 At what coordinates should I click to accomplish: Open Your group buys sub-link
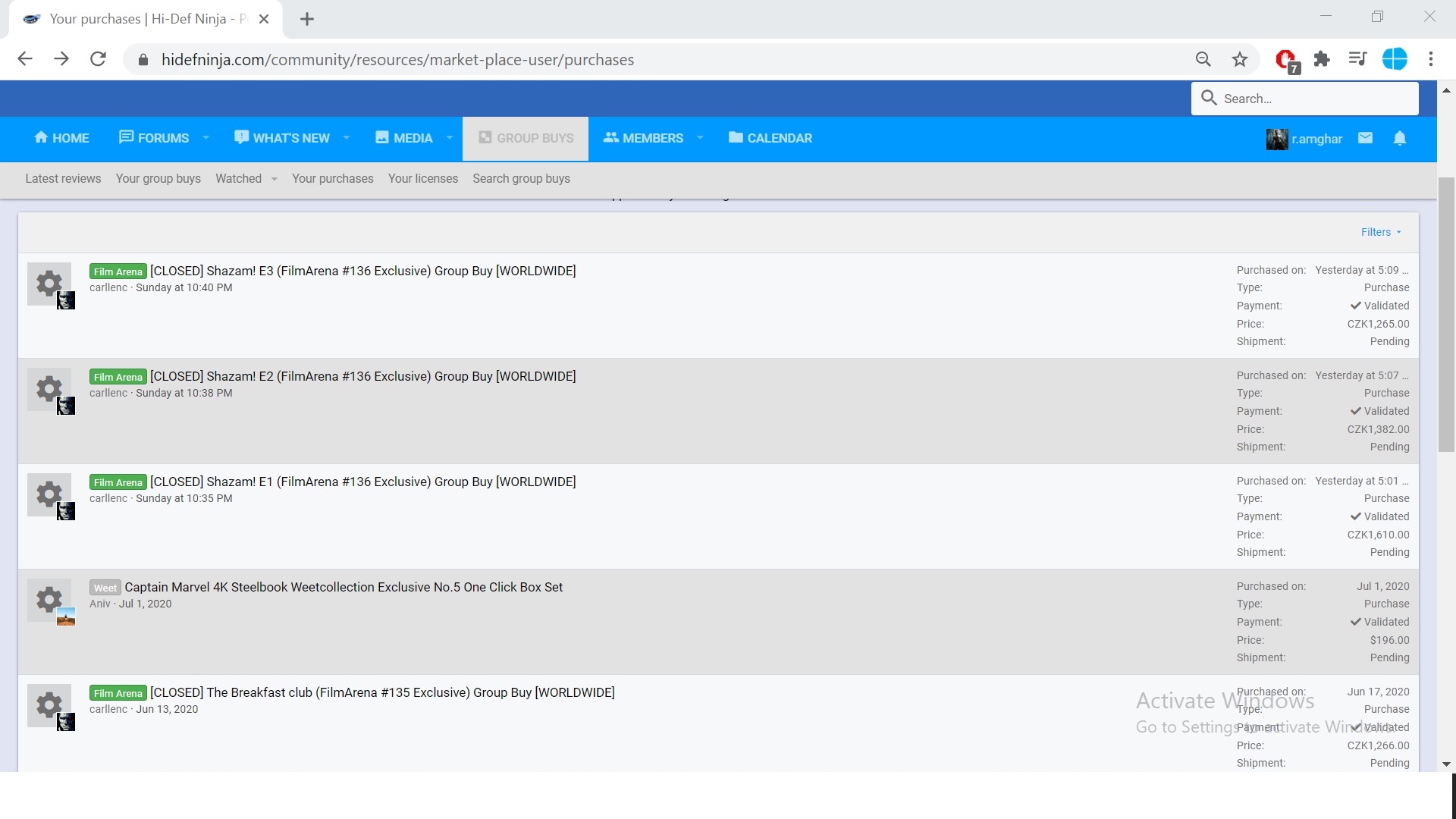point(158,179)
